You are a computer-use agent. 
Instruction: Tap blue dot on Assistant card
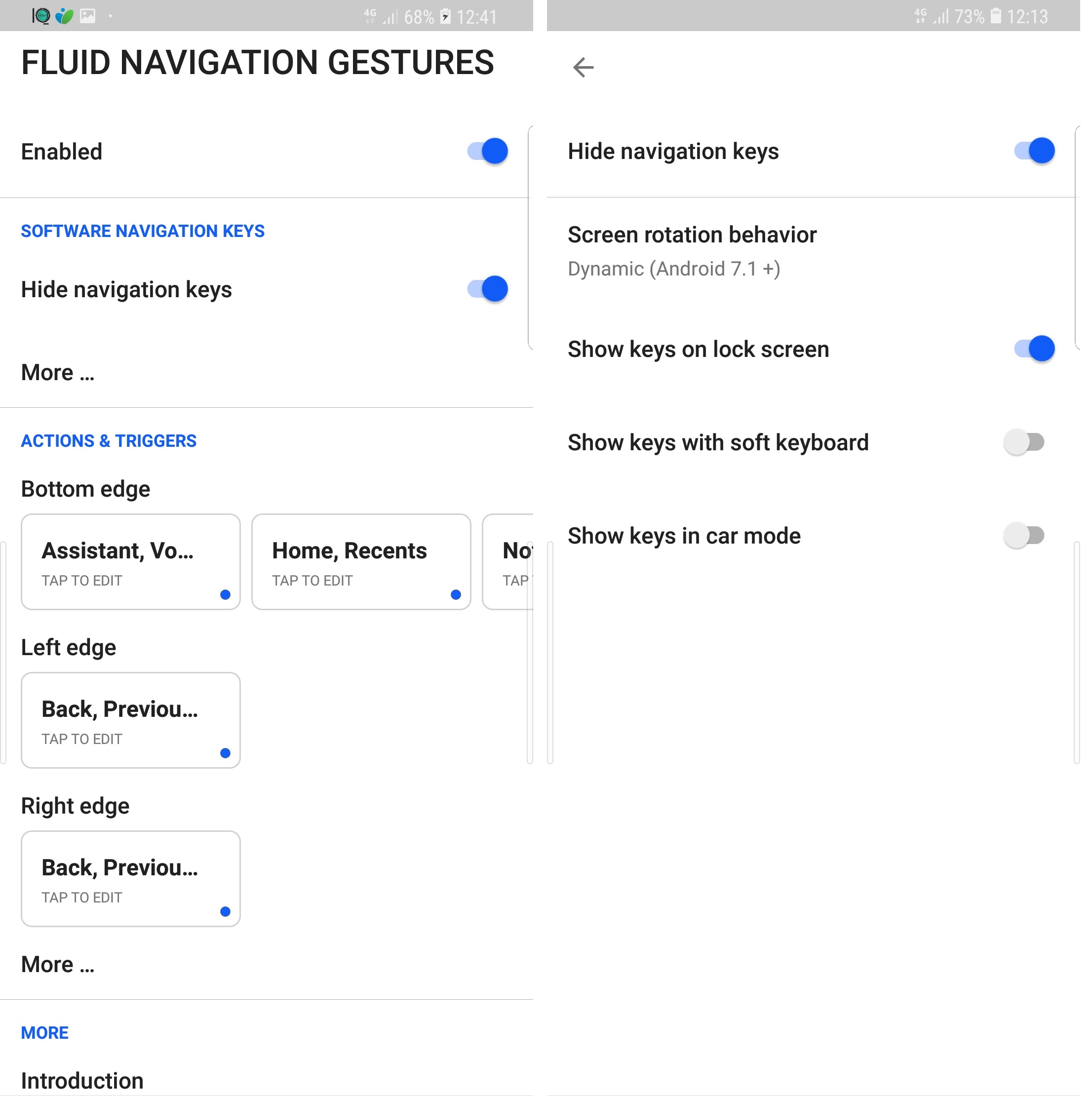click(x=225, y=594)
